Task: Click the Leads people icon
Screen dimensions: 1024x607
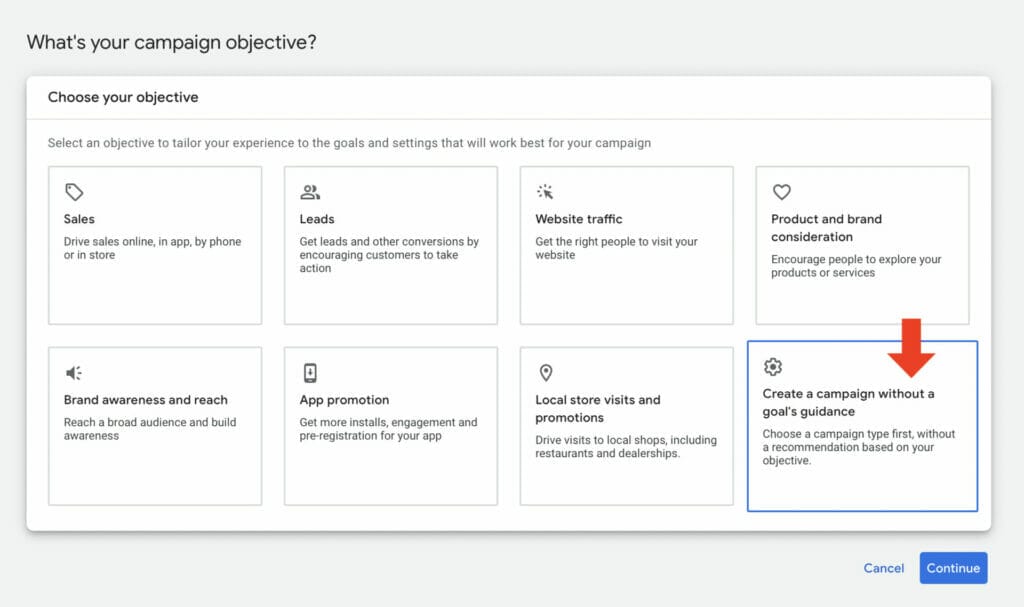Action: pyautogui.click(x=310, y=192)
